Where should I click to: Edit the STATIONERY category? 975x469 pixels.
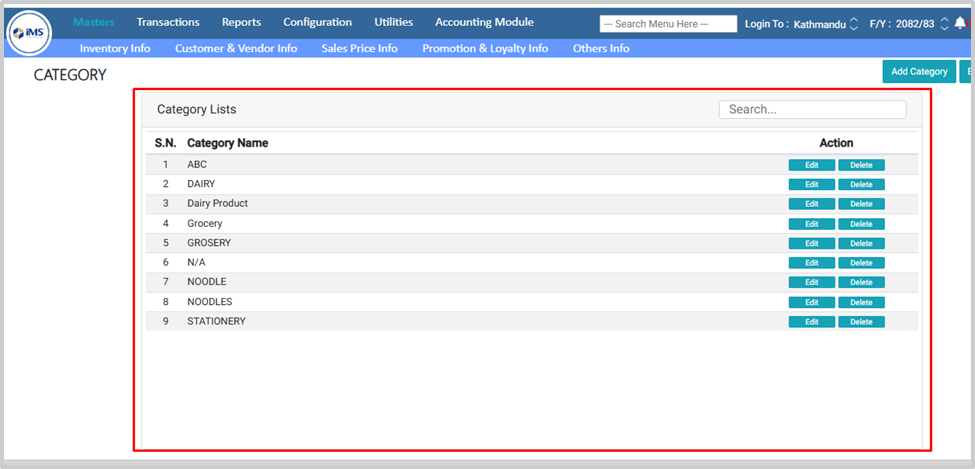tap(811, 322)
